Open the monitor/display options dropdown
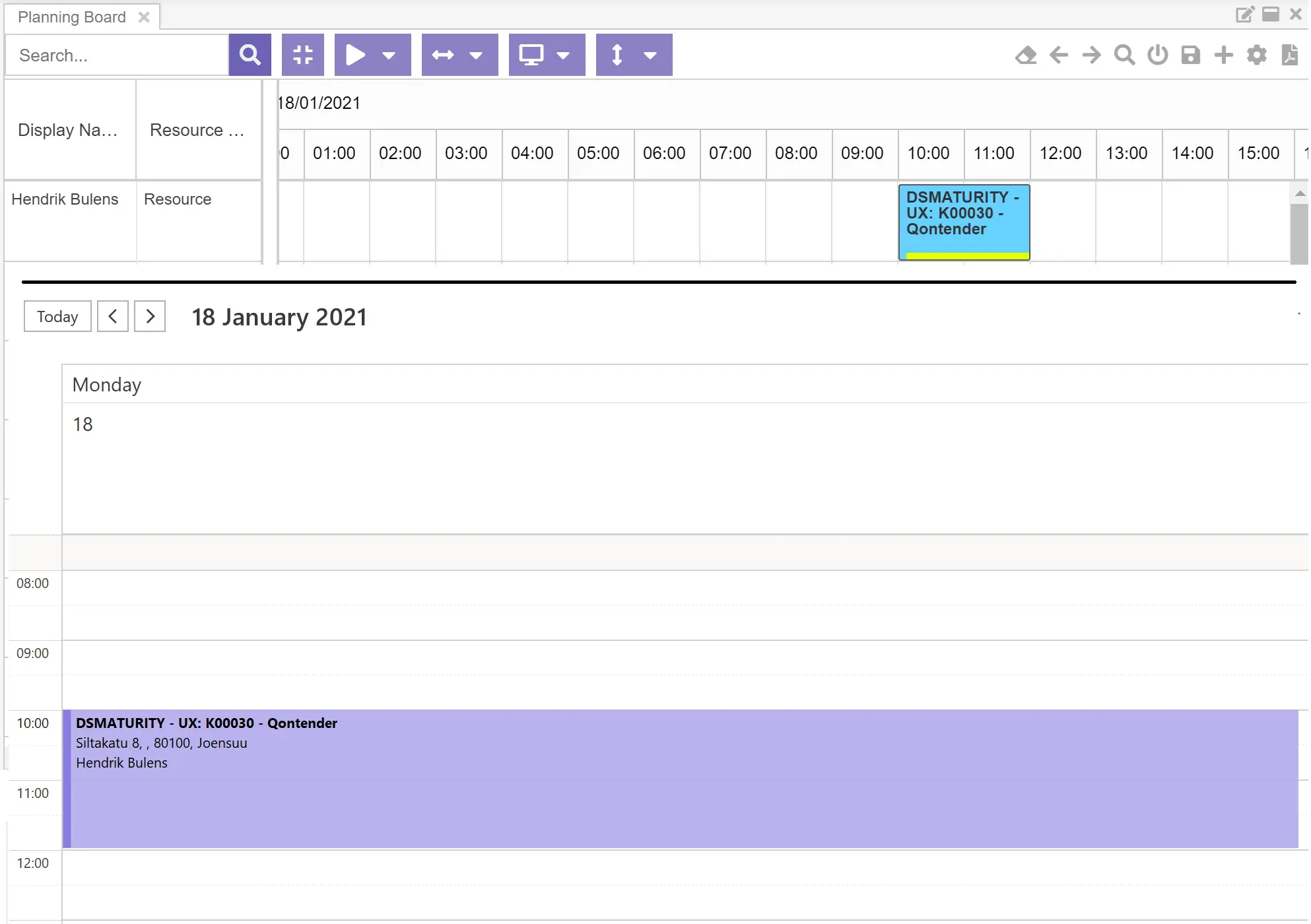1311x924 pixels. pyautogui.click(x=564, y=55)
